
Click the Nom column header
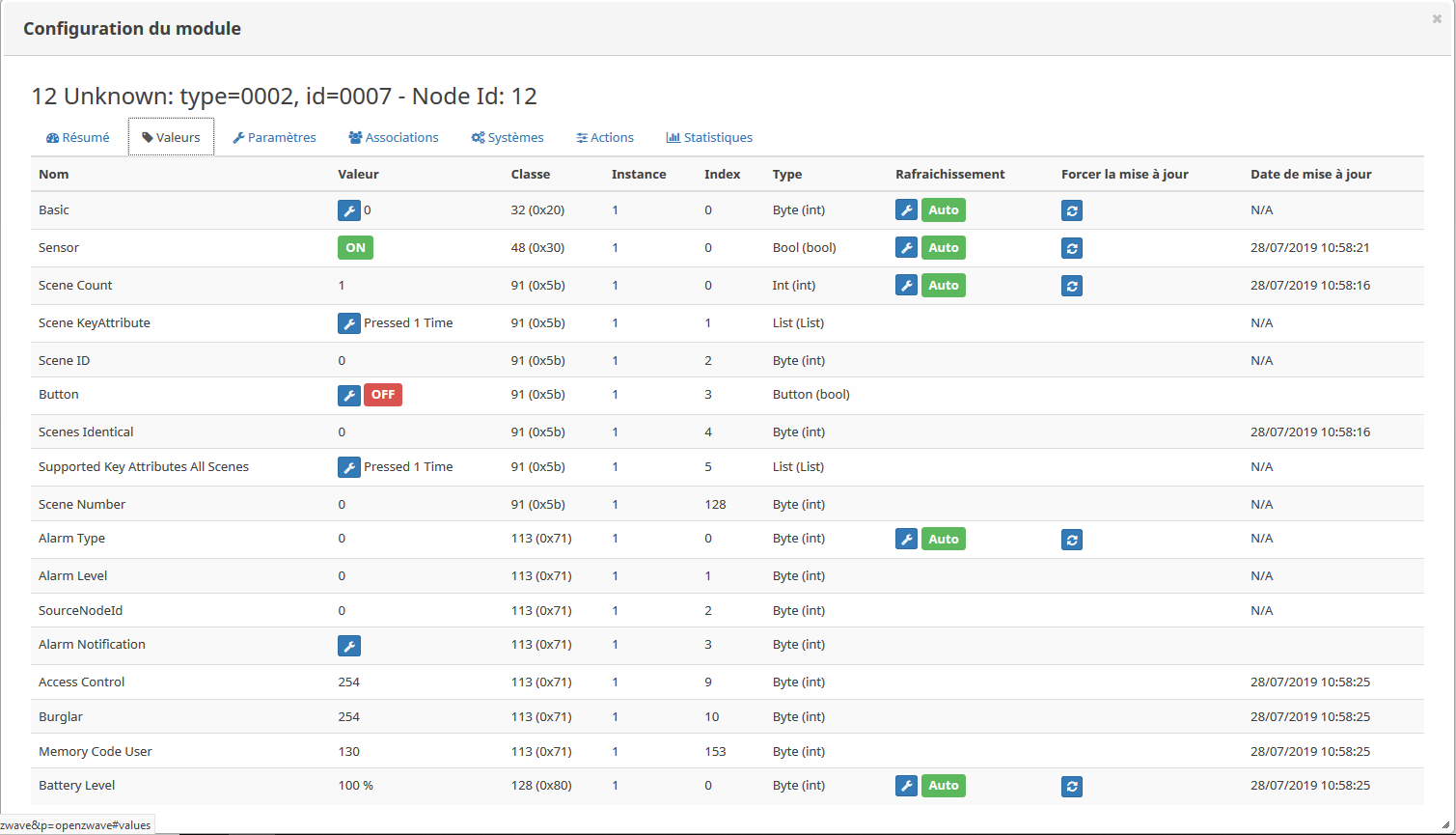coord(54,175)
